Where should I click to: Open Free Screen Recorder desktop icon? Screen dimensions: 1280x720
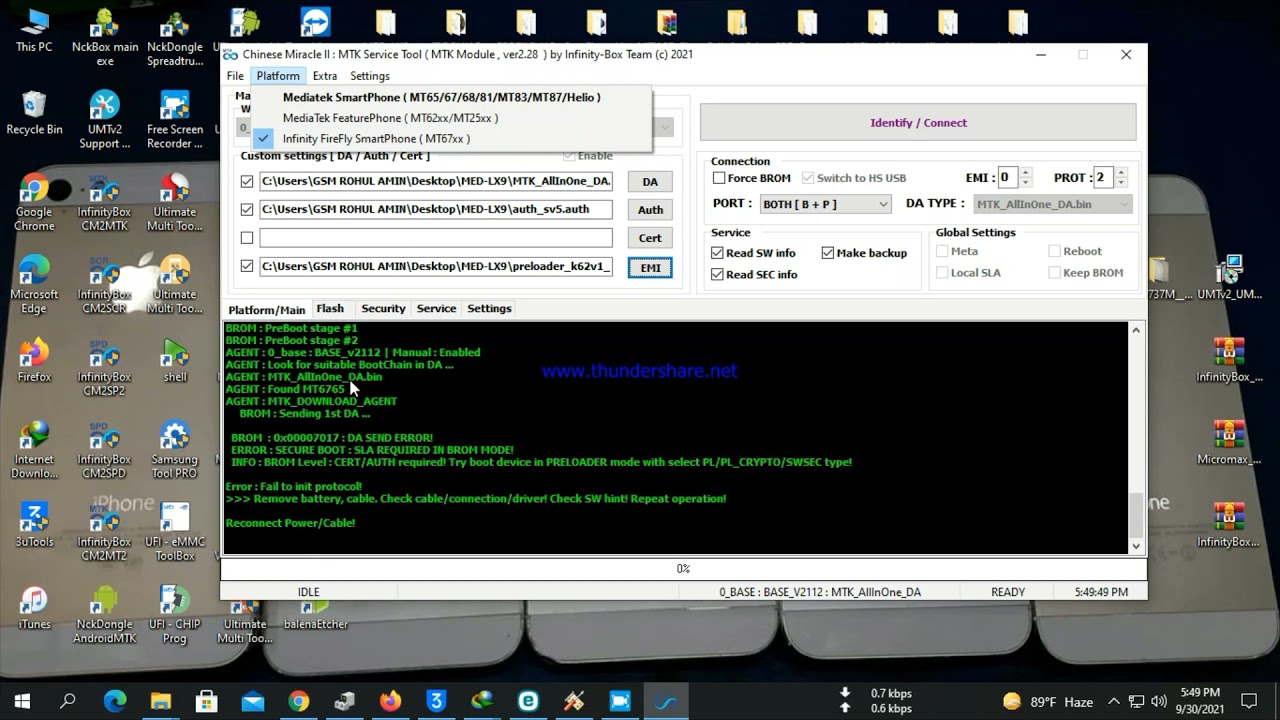[x=175, y=120]
